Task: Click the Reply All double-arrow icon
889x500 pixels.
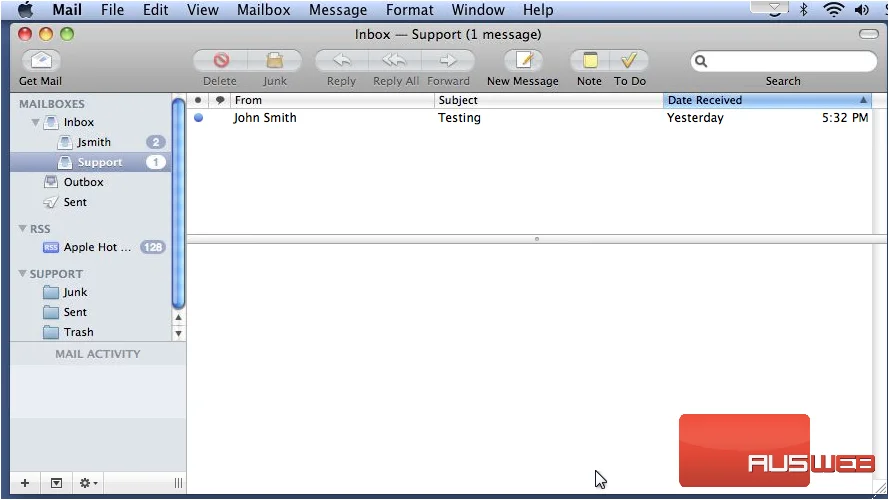Action: (395, 60)
